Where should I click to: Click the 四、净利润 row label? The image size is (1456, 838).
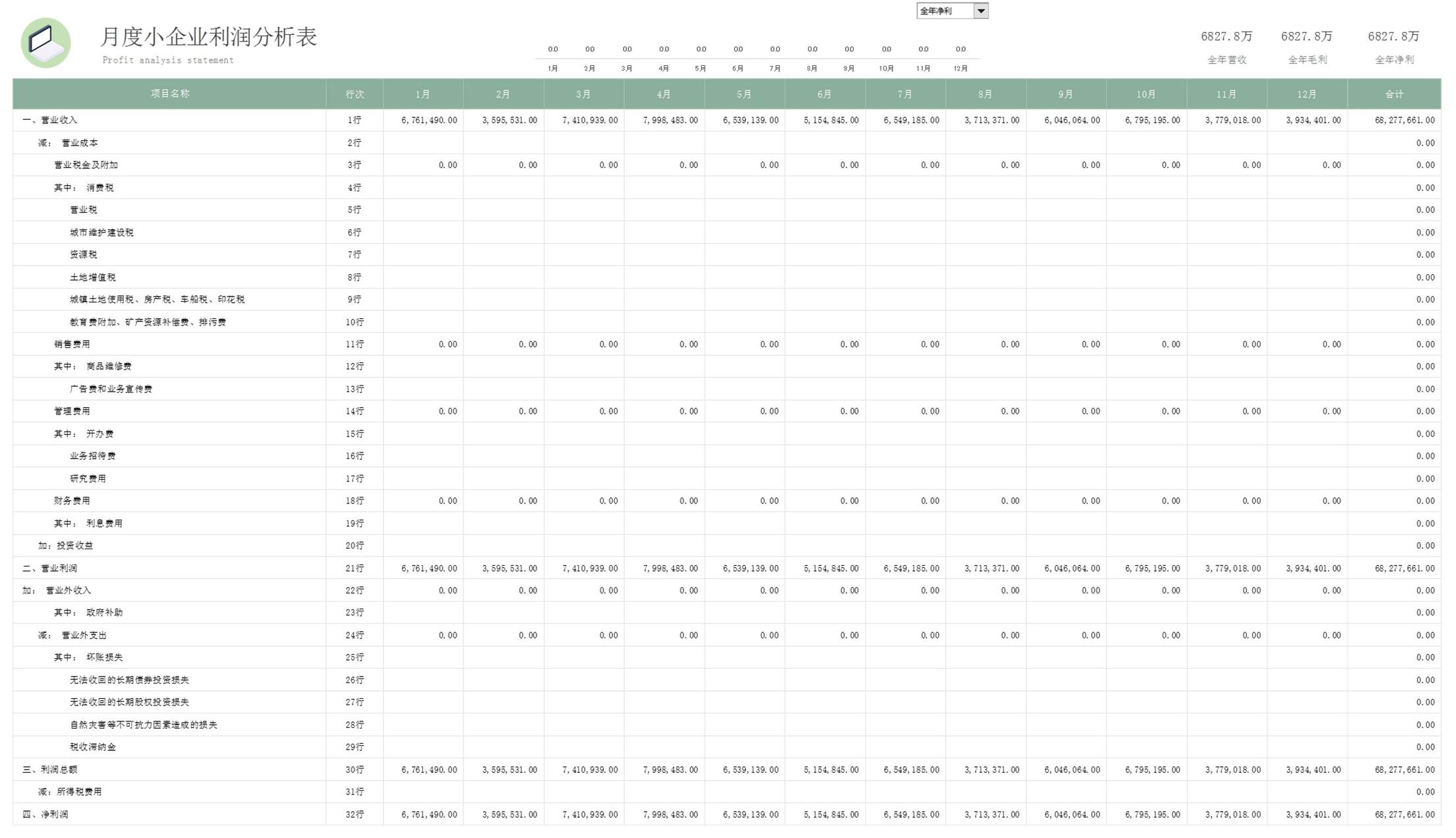coord(45,814)
